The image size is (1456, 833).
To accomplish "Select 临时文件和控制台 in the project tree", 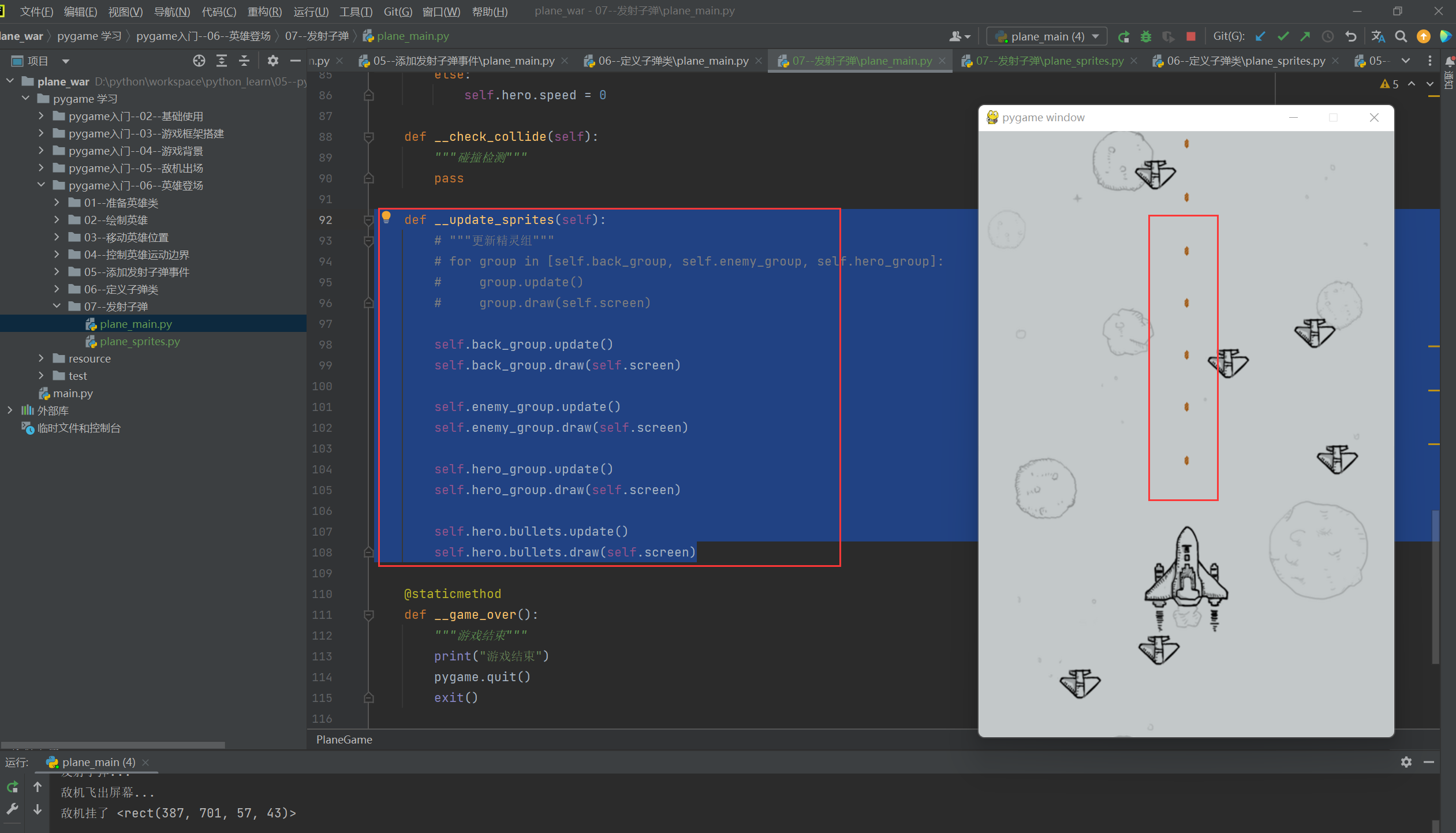I will click(x=79, y=428).
